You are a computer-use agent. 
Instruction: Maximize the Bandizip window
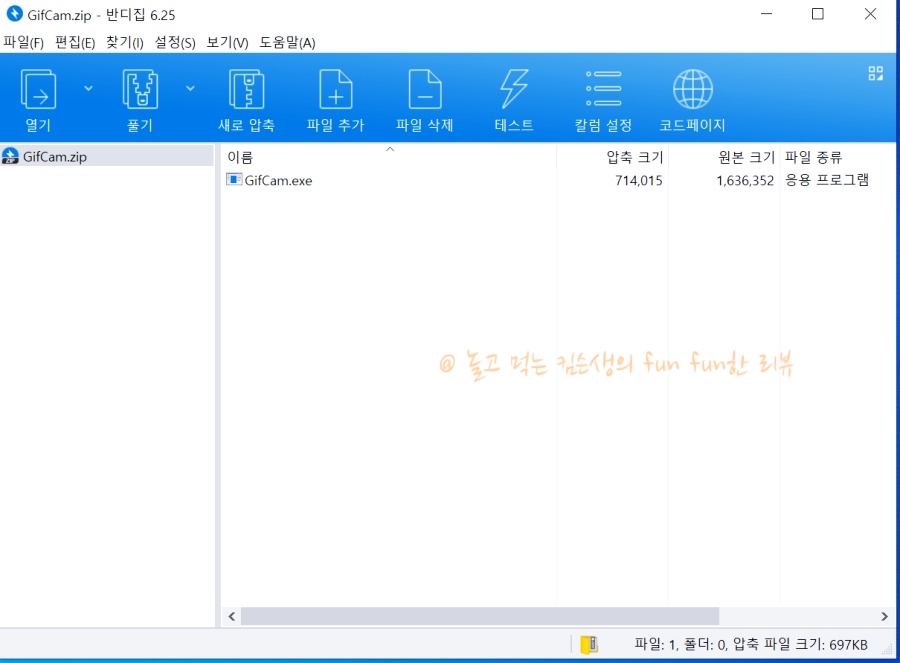pyautogui.click(x=818, y=14)
